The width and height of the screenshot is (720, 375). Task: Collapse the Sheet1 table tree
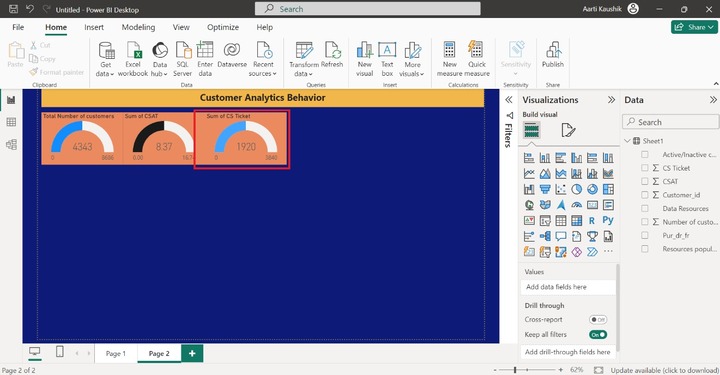click(627, 141)
